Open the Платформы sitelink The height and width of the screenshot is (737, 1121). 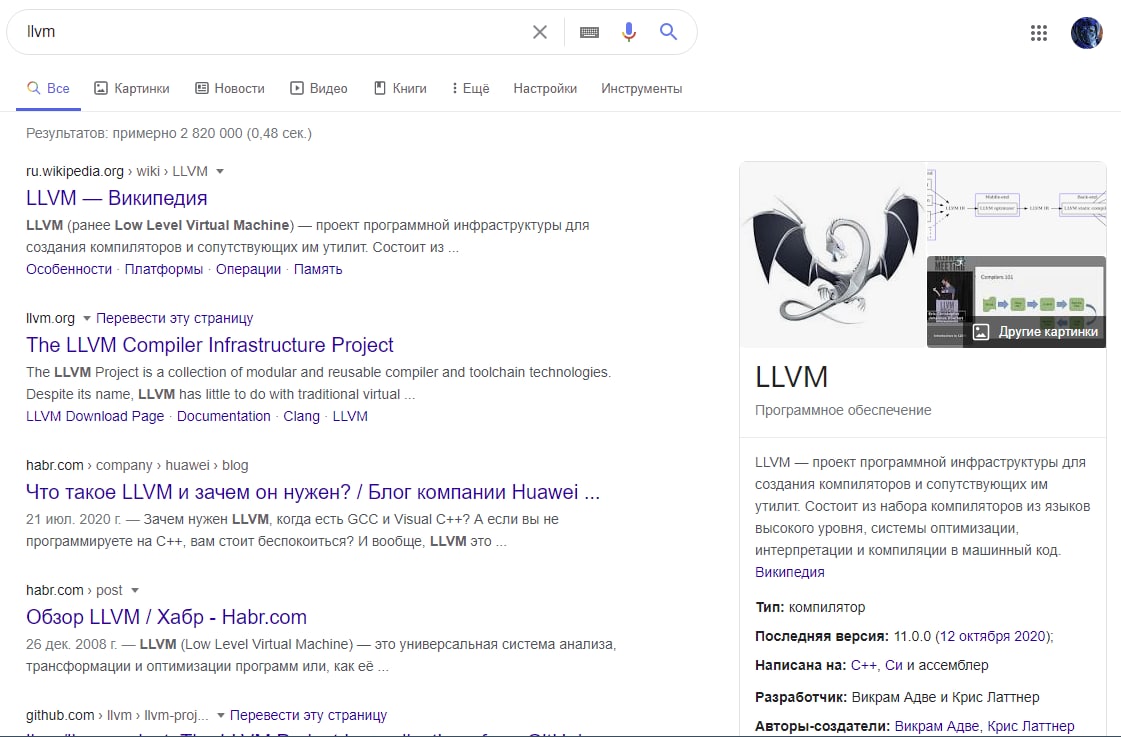(x=164, y=269)
